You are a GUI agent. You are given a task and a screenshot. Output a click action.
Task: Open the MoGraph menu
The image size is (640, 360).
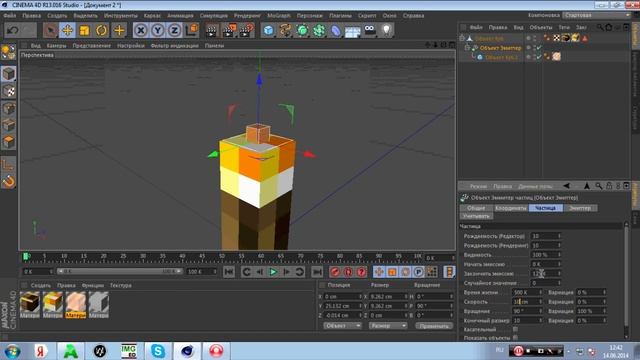tap(279, 16)
